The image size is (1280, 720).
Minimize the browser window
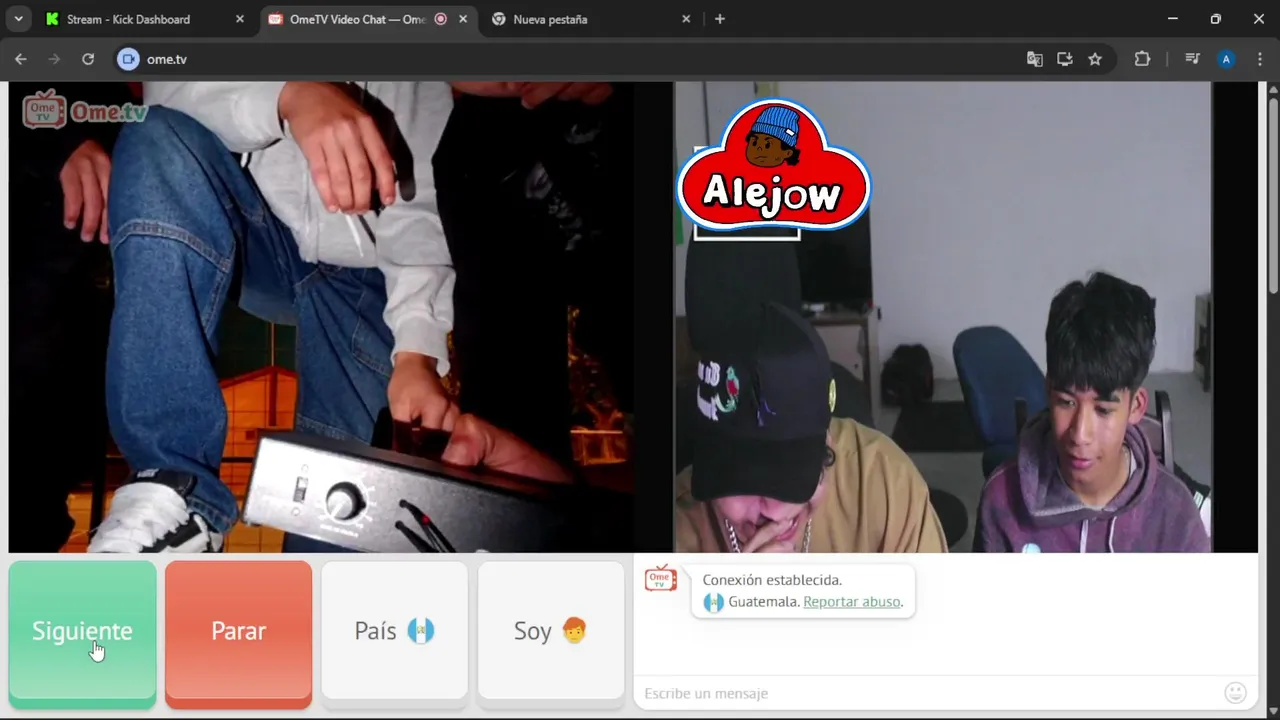tap(1172, 19)
